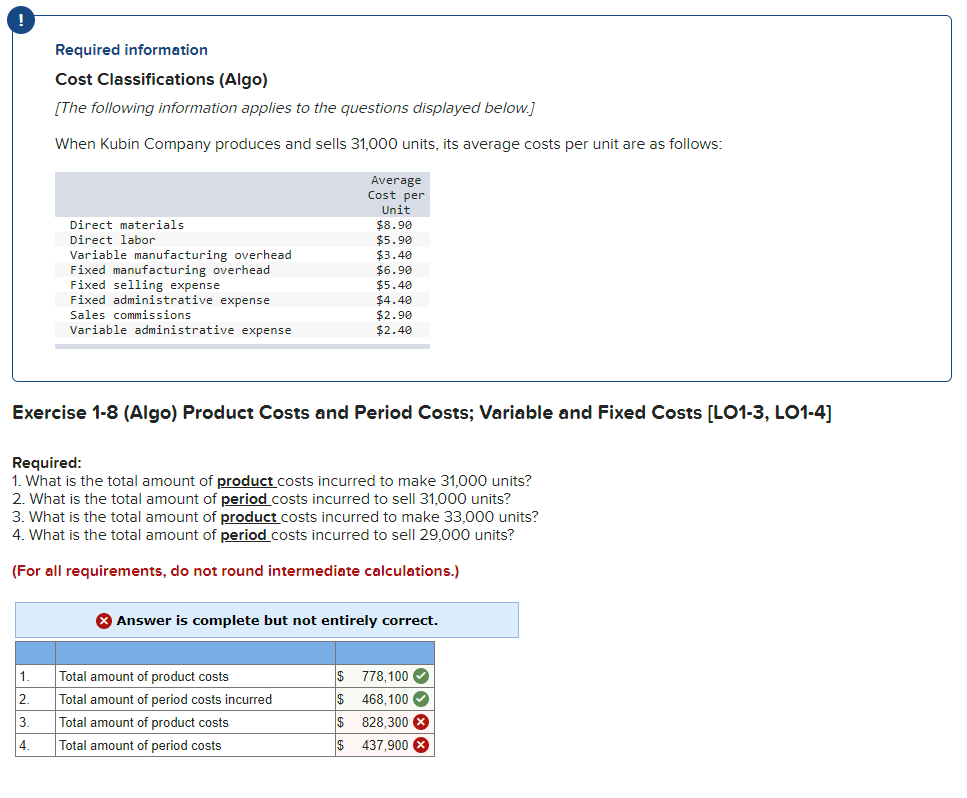Screen dimensions: 967x798
Task: Click the $5.40 cost value
Action: coord(394,285)
